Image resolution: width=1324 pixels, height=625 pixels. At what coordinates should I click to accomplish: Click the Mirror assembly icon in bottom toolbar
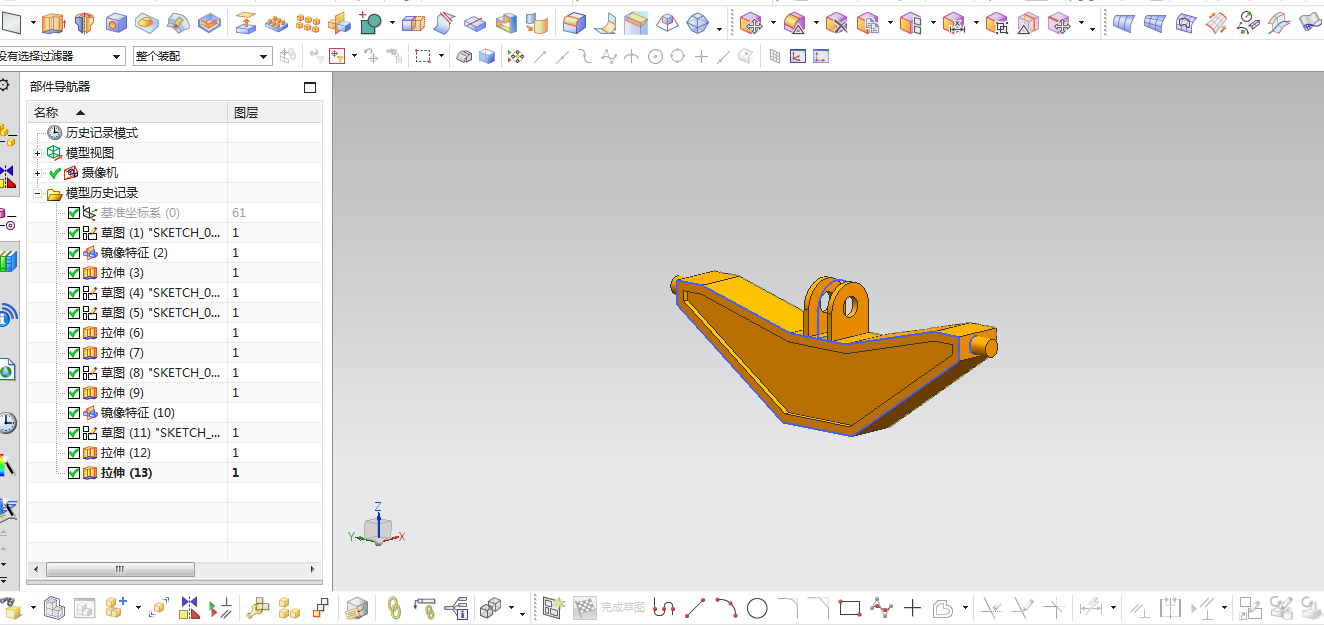[x=190, y=607]
